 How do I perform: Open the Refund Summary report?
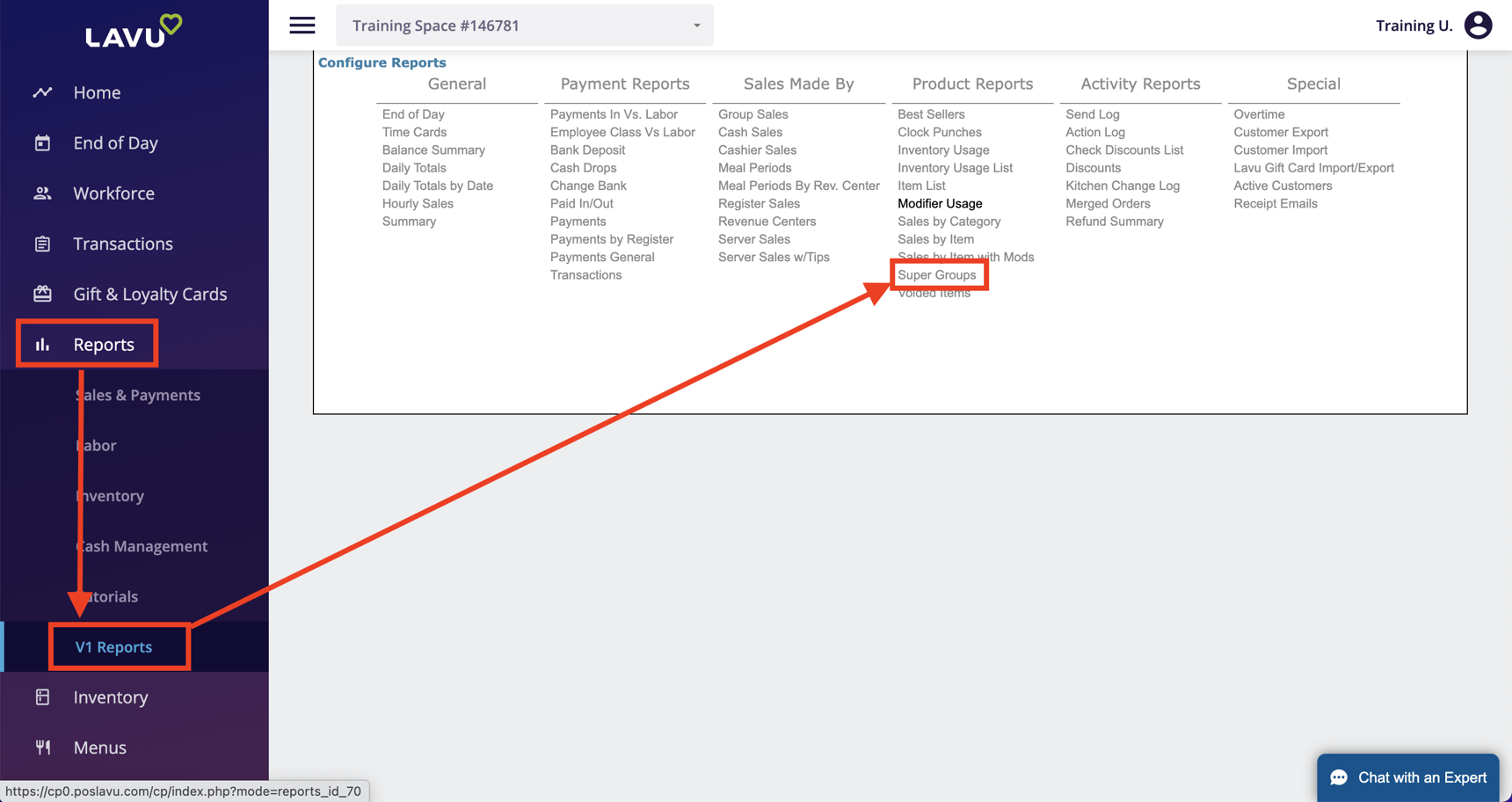click(x=1114, y=222)
